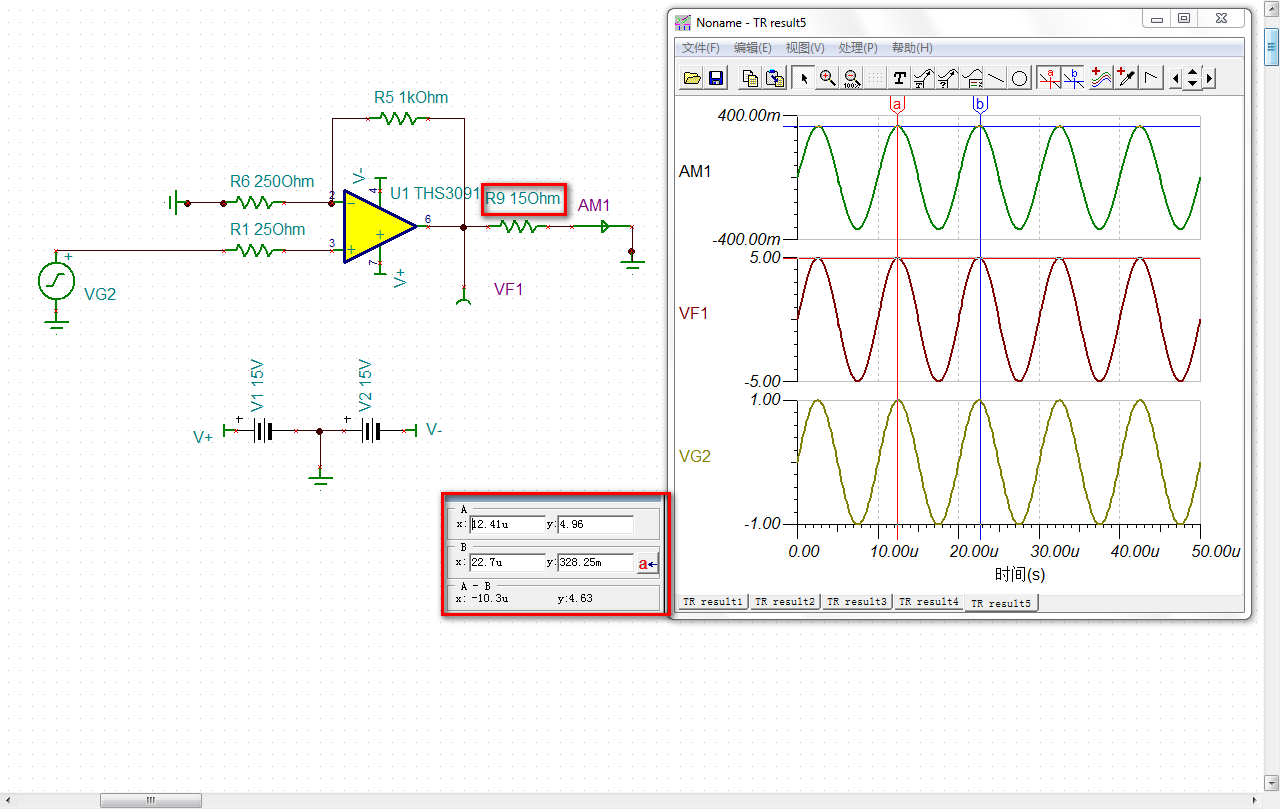The height and width of the screenshot is (809, 1280).
Task: Click the cursor A x value field
Action: (507, 524)
